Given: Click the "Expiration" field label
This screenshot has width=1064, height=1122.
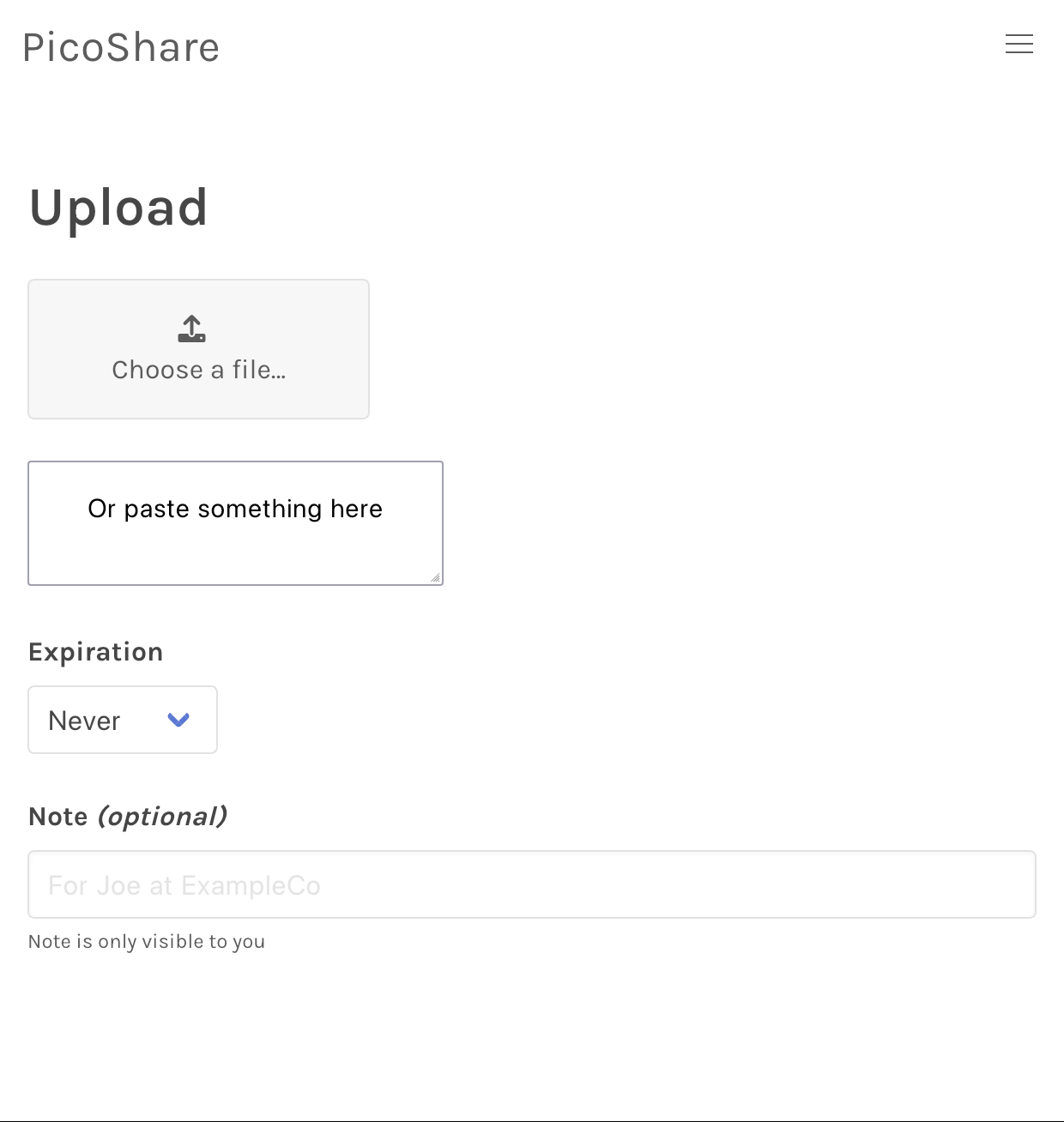Looking at the screenshot, I should (x=95, y=652).
